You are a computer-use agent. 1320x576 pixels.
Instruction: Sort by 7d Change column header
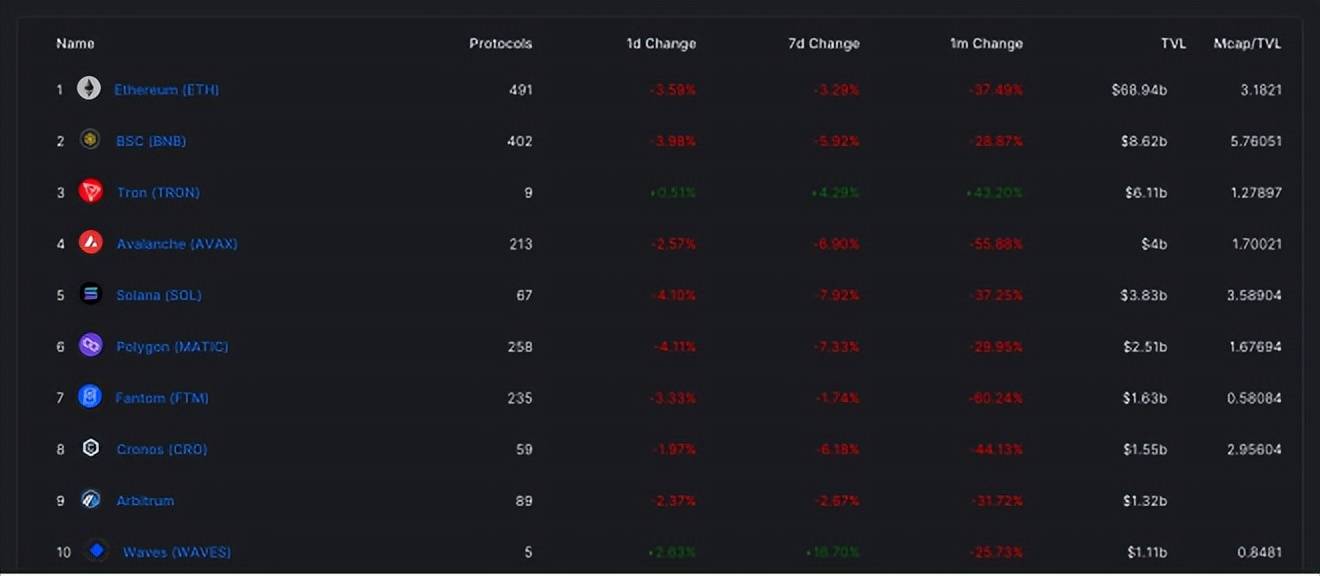click(823, 44)
